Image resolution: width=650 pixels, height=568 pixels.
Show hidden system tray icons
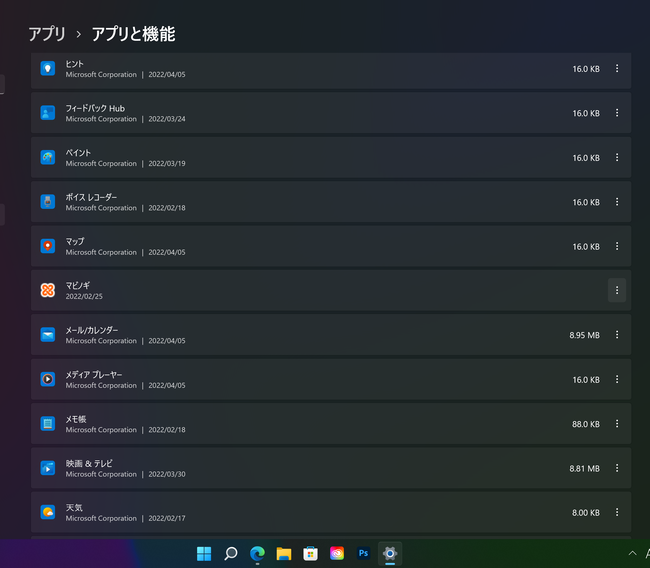coord(632,553)
